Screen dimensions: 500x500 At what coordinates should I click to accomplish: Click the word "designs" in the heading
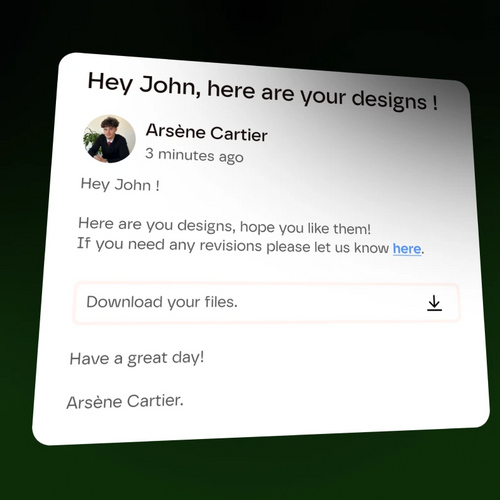coord(389,100)
